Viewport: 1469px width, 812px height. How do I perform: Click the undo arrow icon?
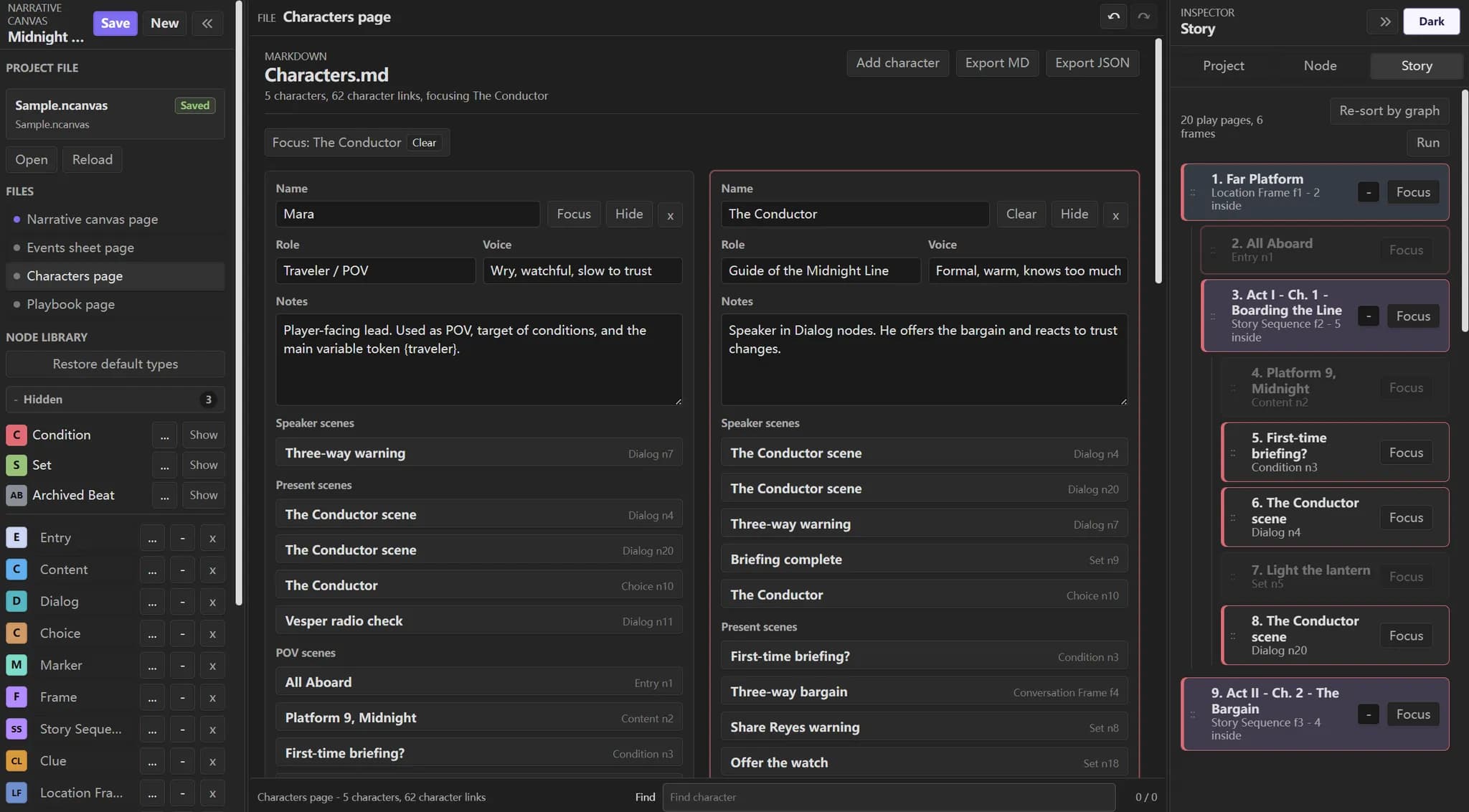(1113, 16)
